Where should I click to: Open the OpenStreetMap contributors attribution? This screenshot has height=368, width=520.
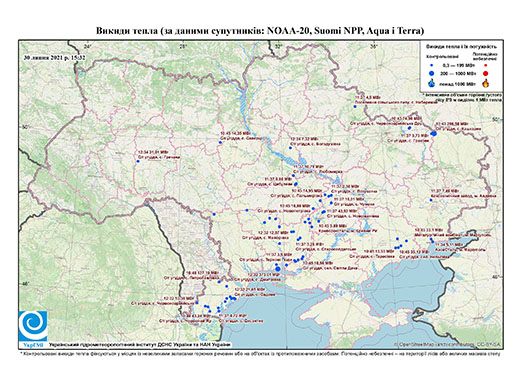pos(448,344)
